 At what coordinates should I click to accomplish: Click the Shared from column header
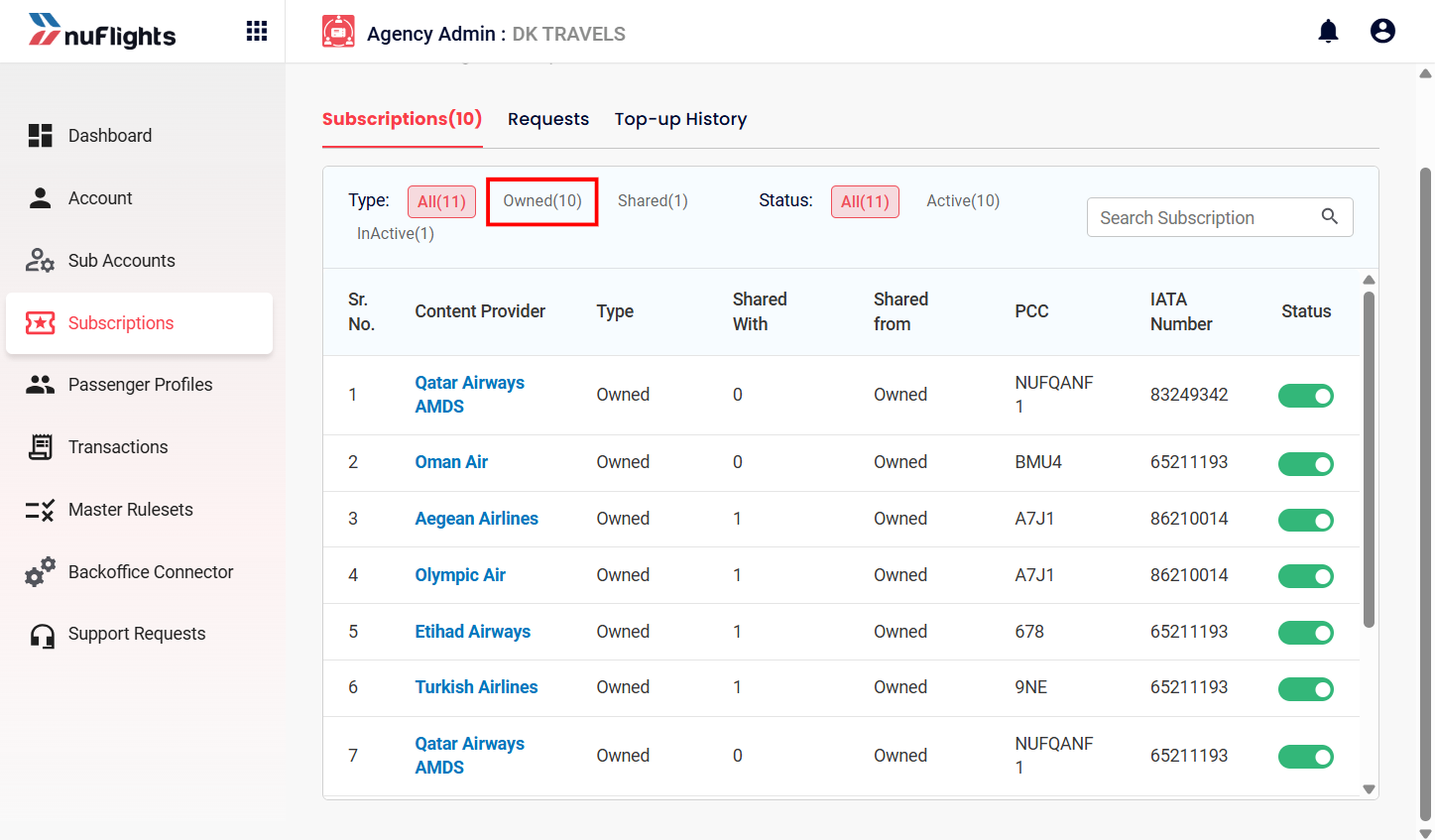pyautogui.click(x=900, y=311)
